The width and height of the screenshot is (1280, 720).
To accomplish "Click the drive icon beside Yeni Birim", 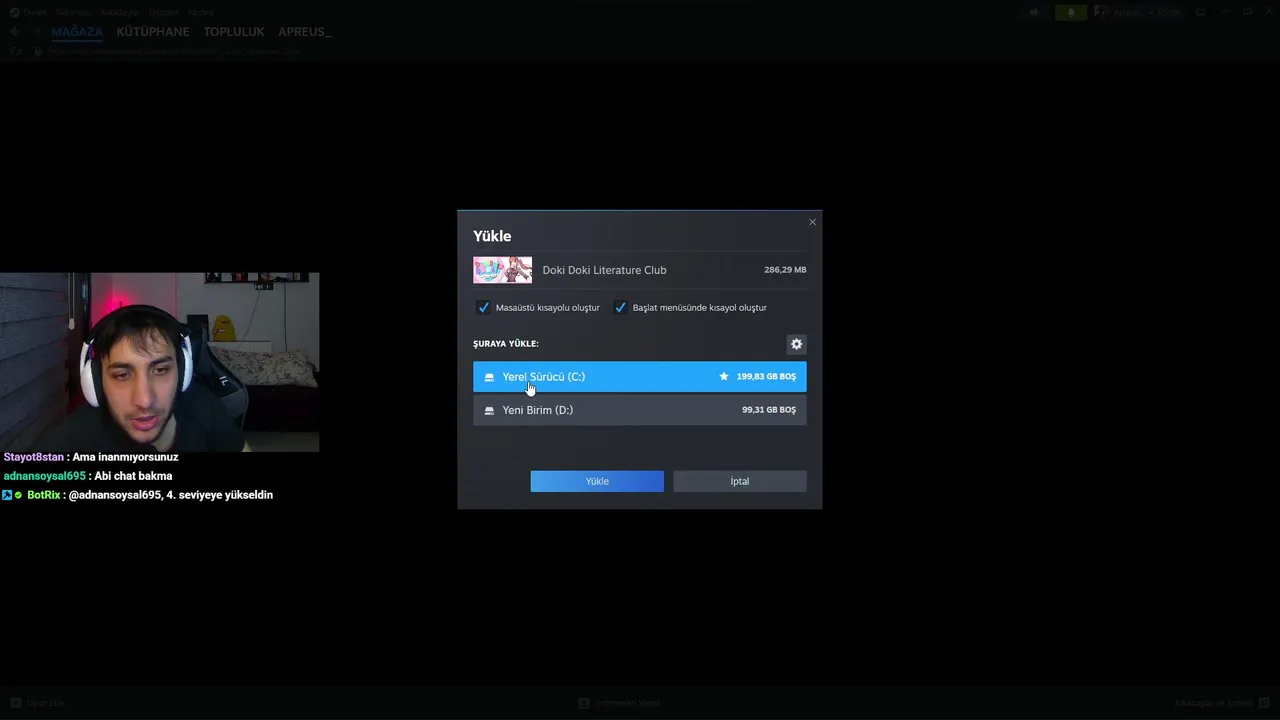I will point(489,410).
